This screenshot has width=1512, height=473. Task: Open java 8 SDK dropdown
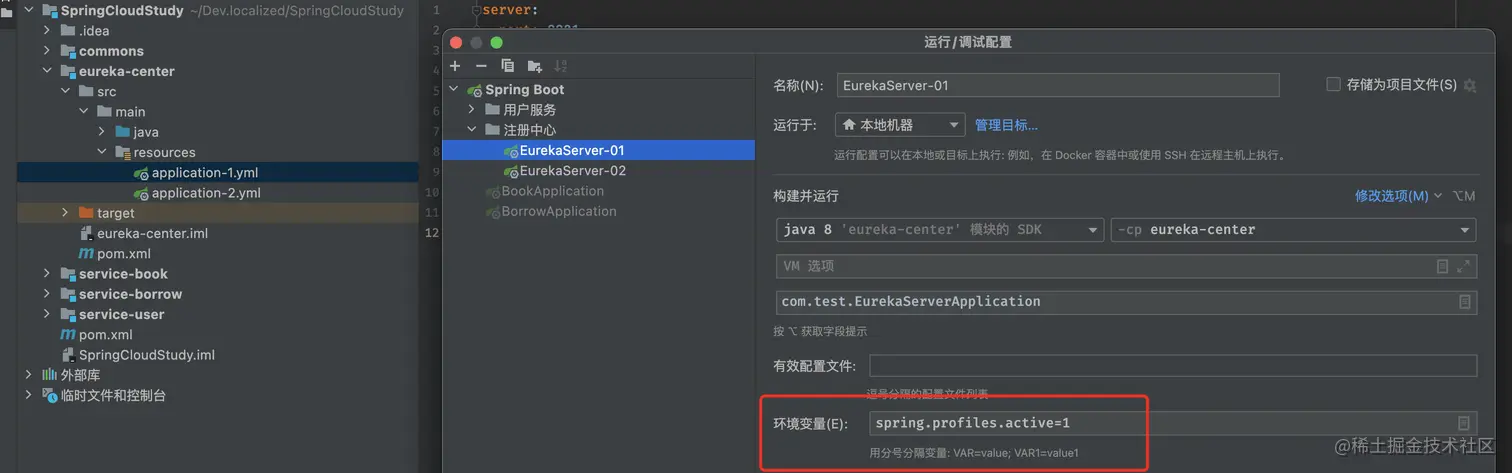[940, 230]
